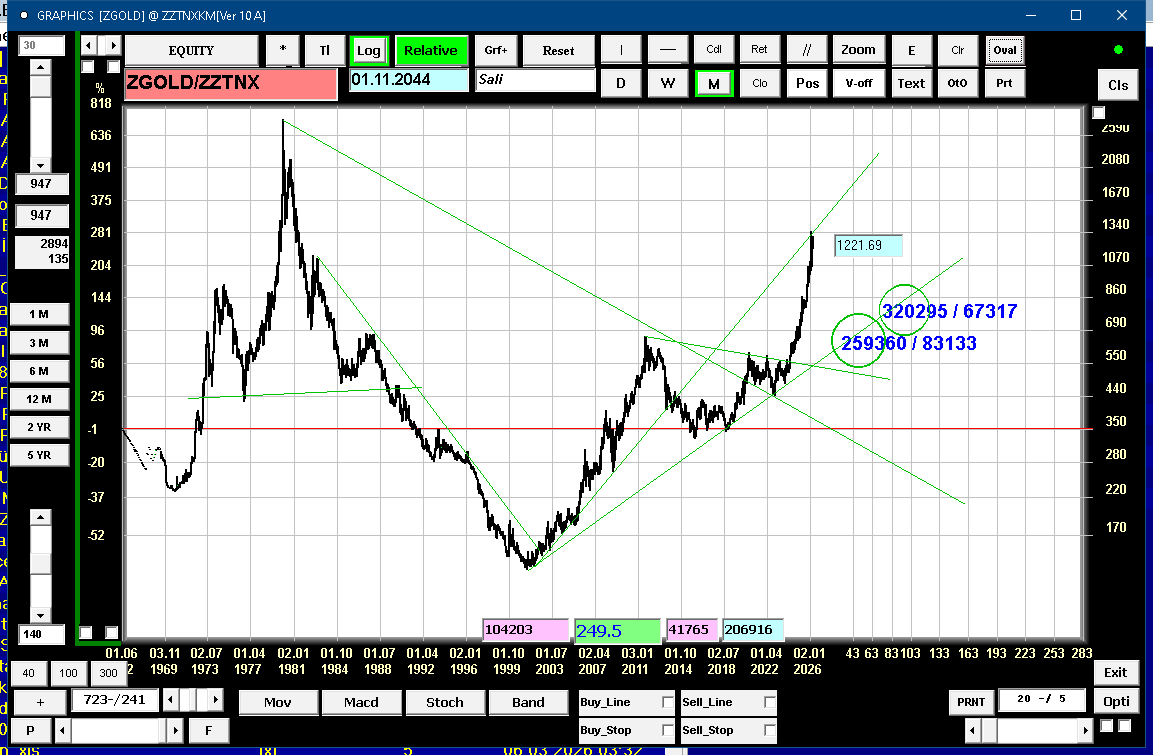Toggle the Log scale button
Screen dimensions: 1153x755
(368, 50)
